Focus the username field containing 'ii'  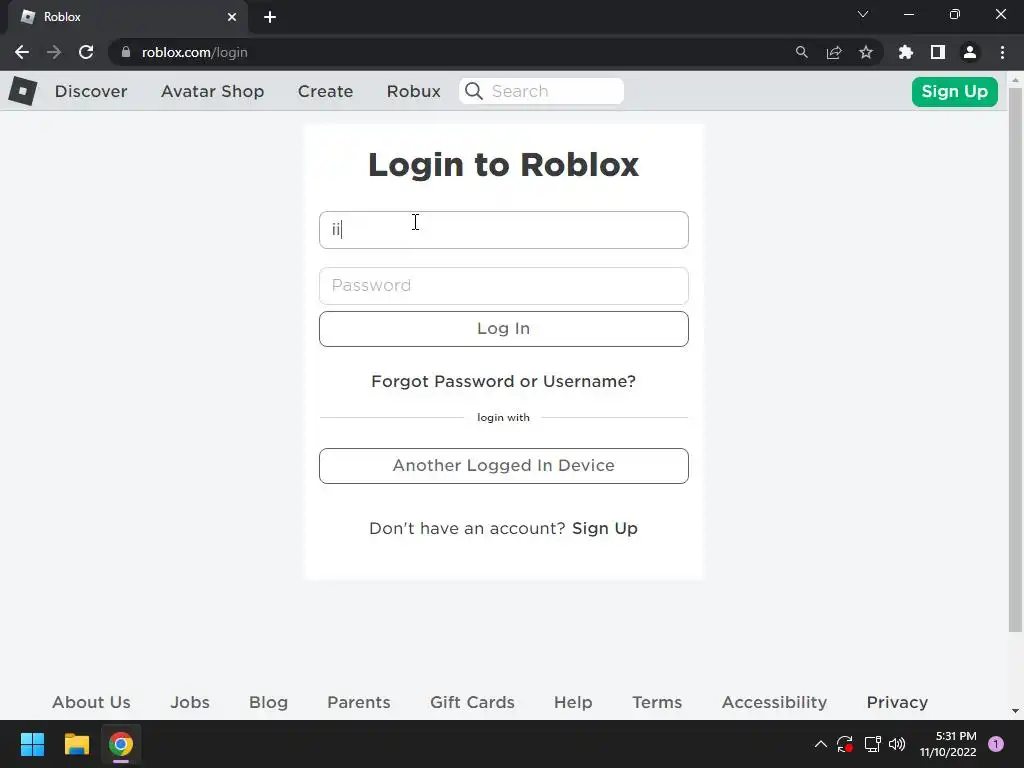coord(504,230)
